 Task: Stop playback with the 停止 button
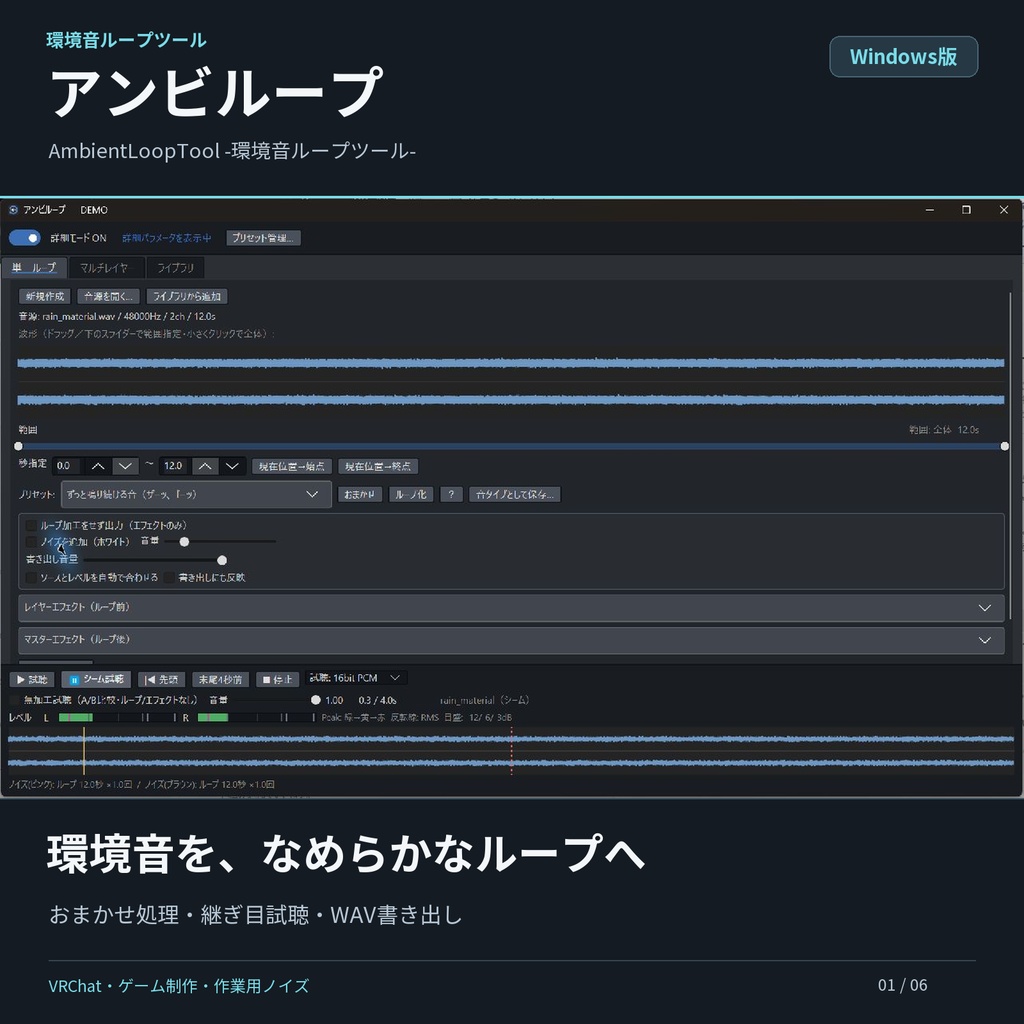coord(278,680)
